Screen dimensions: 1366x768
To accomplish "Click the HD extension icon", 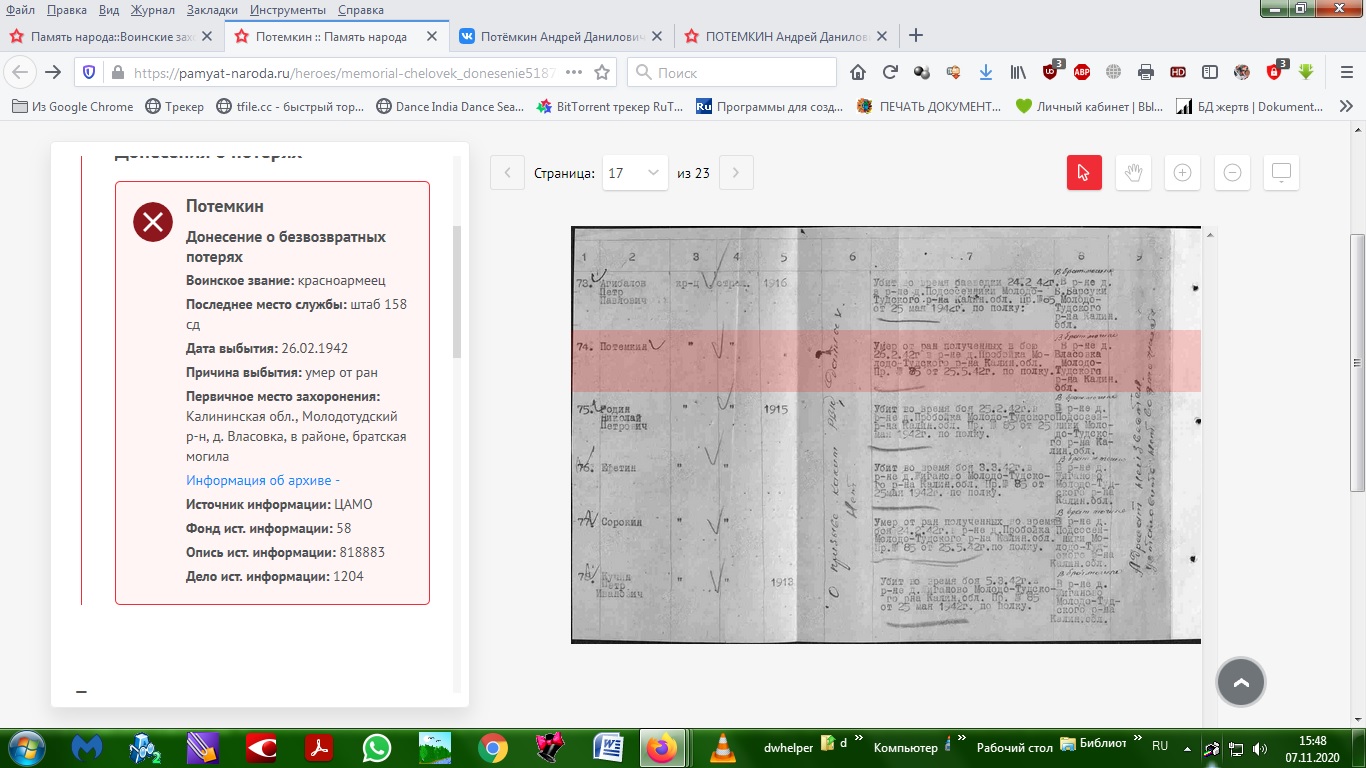I will click(x=1178, y=72).
